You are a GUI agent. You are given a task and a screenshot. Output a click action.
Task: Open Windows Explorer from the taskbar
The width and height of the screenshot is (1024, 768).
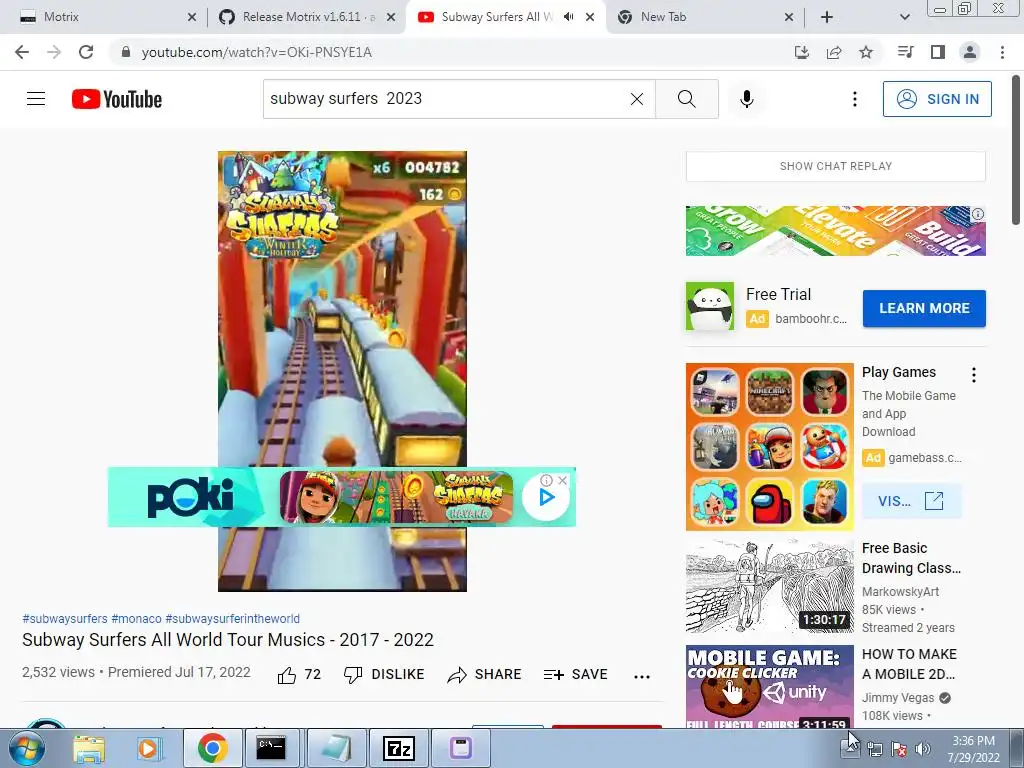pos(89,748)
